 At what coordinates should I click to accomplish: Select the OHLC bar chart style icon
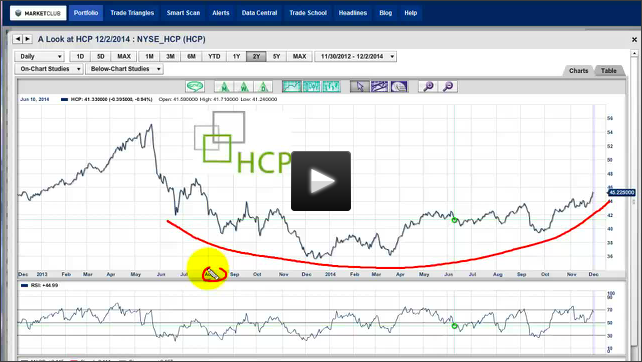pos(331,86)
